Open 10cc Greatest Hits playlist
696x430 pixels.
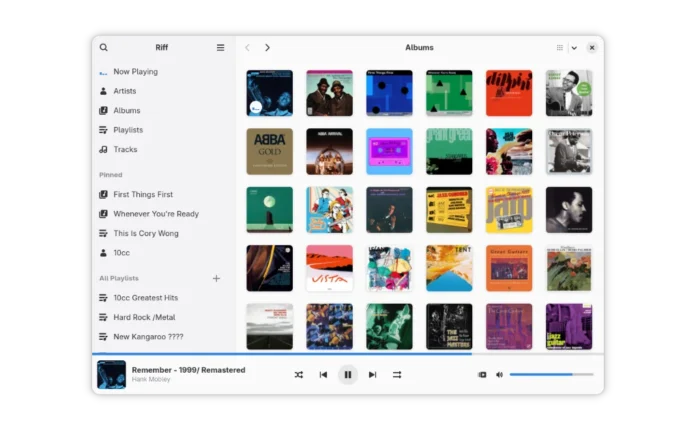click(162, 298)
